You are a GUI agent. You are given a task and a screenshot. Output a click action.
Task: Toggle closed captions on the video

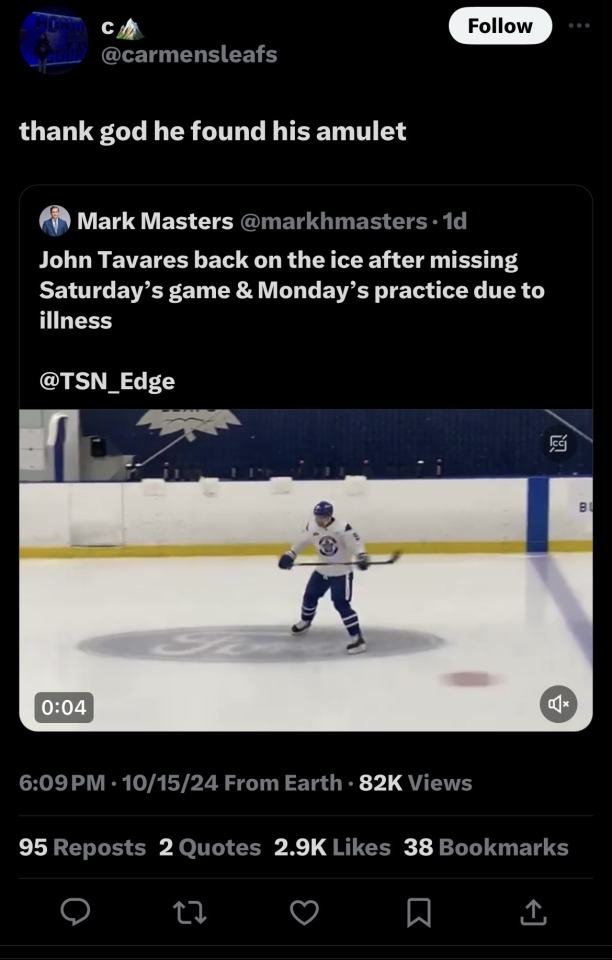pos(559,445)
